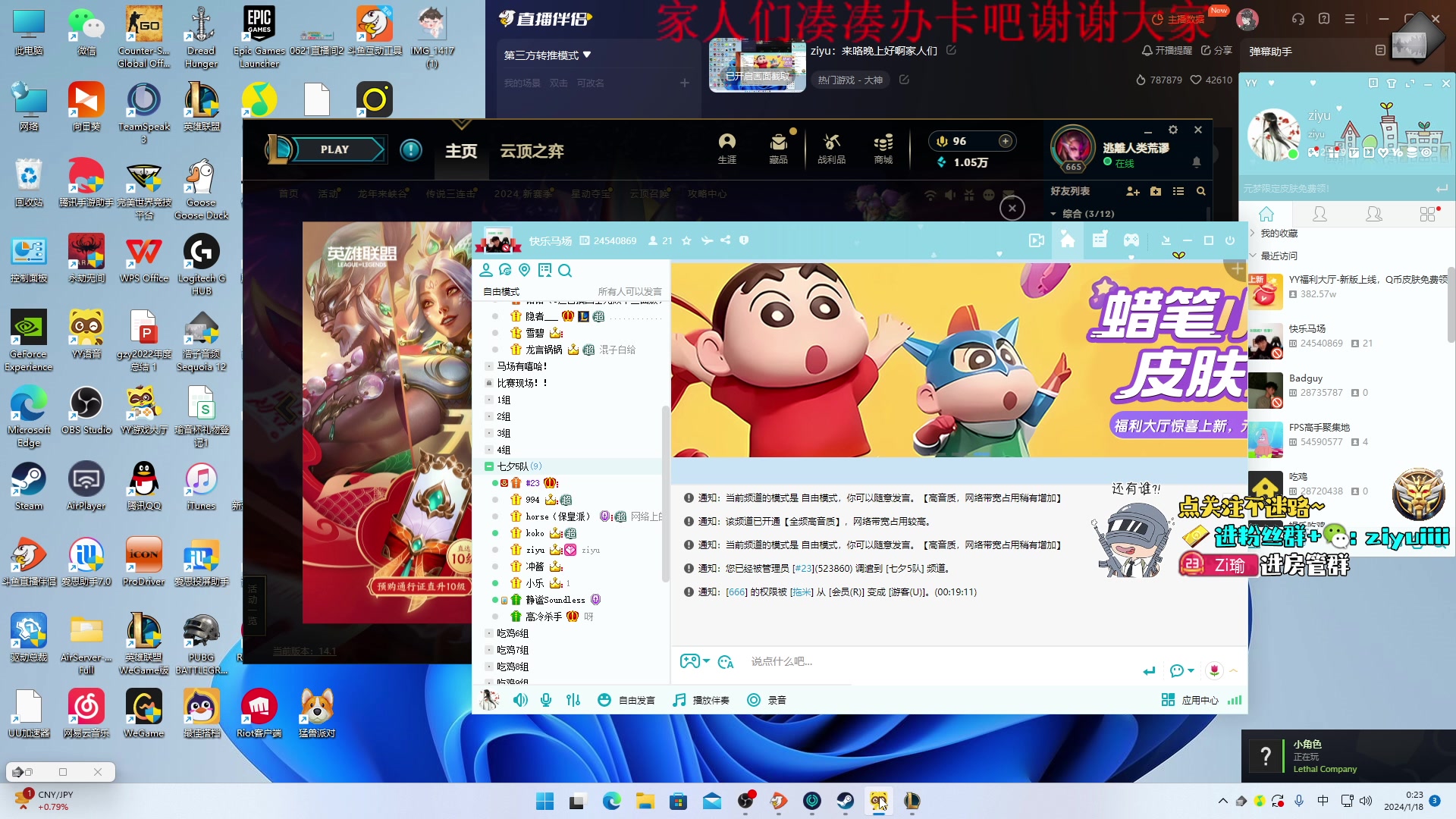The width and height of the screenshot is (1456, 819).
Task: Click the PLAY button in League client
Action: (x=334, y=149)
